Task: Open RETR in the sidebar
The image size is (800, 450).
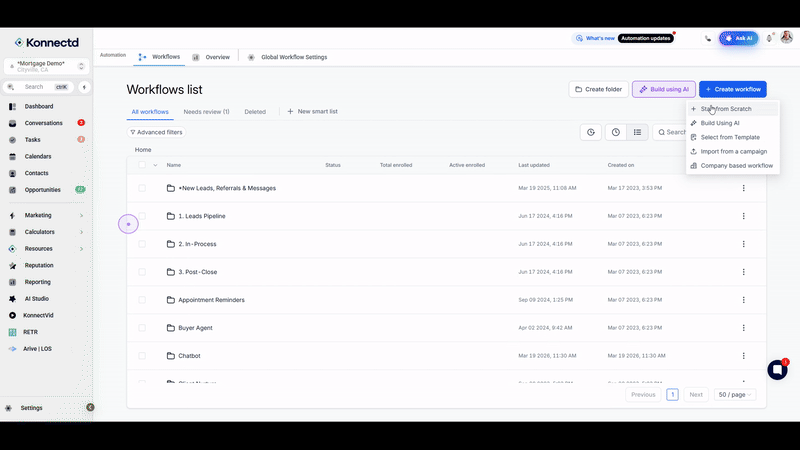Action: coord(30,332)
